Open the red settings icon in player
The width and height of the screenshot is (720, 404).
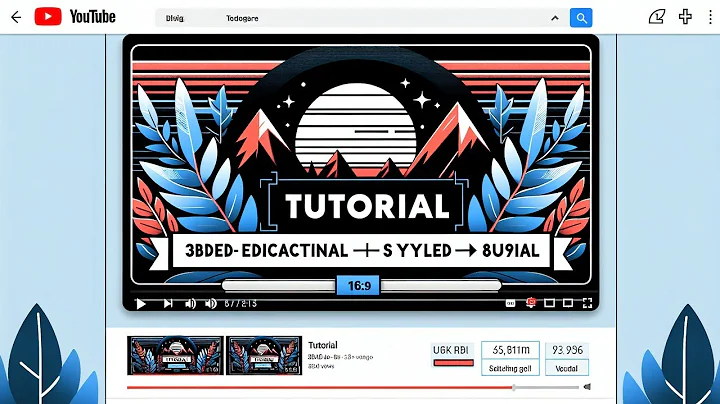[x=531, y=303]
